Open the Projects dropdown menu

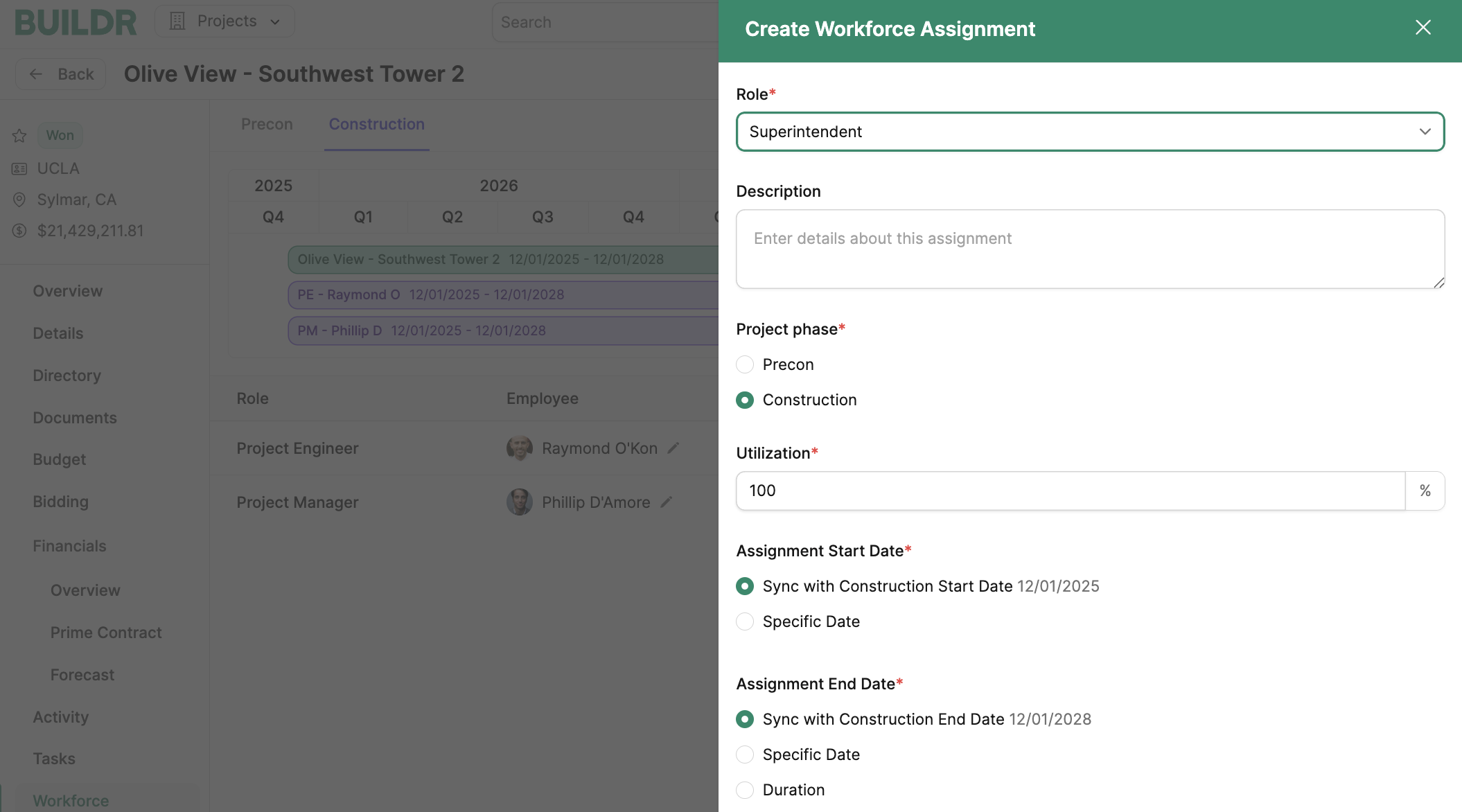point(224,21)
